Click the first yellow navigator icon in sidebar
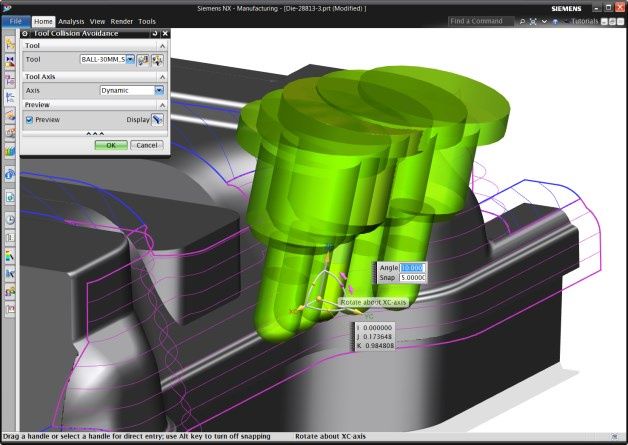628x445 pixels. (x=10, y=44)
